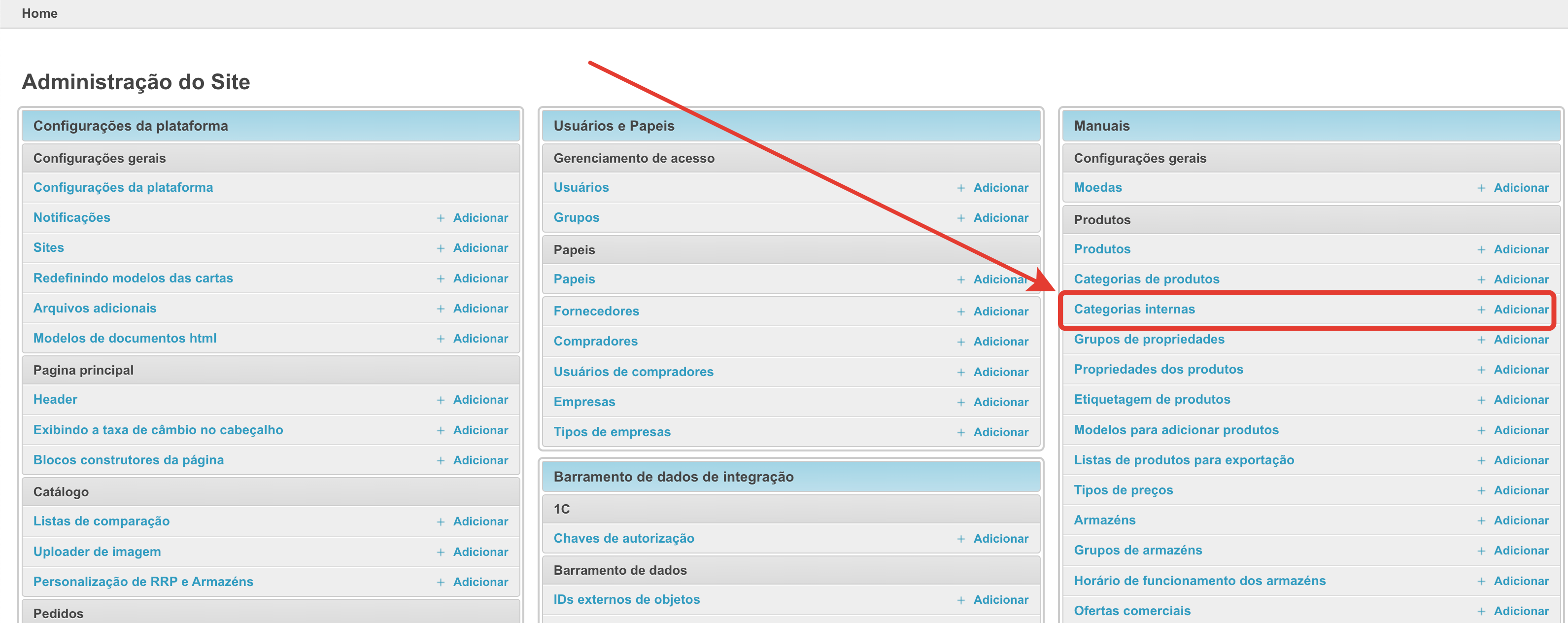Add a new Tipos de empresas entry

[1000, 432]
